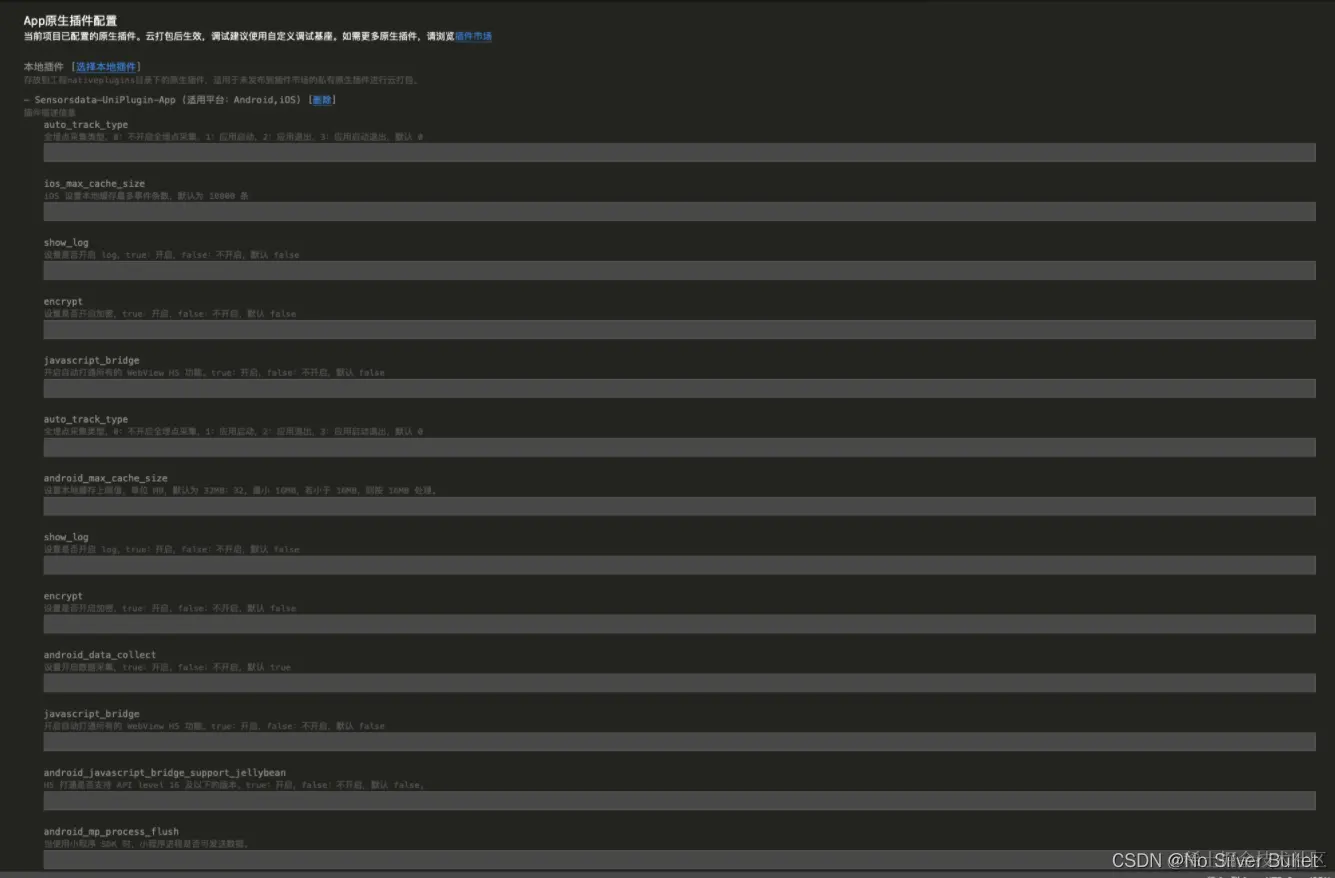Image resolution: width=1335 pixels, height=878 pixels.
Task: Click the android_data_collect label
Action: coord(100,655)
